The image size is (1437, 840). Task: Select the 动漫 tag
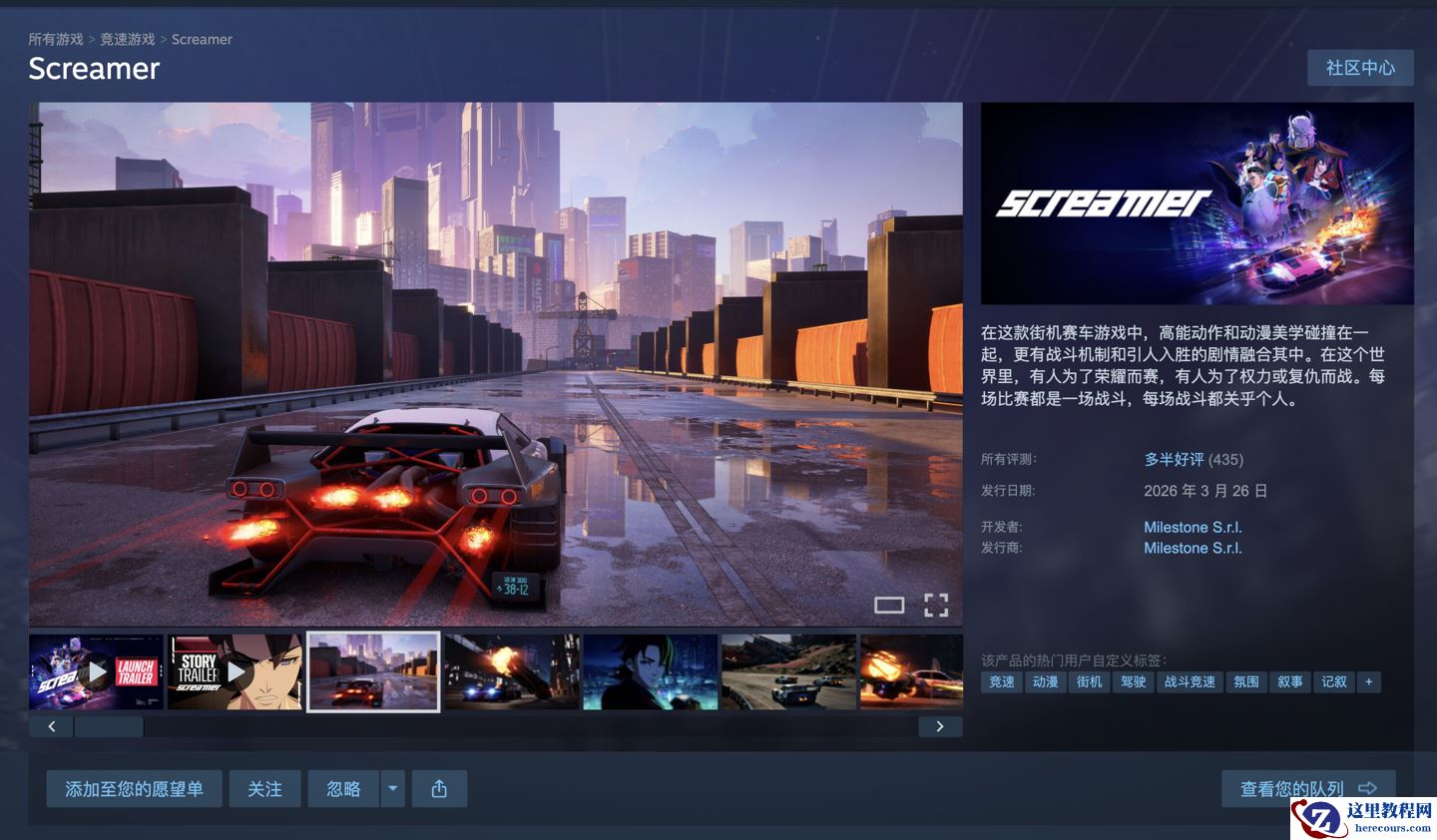coord(1046,682)
